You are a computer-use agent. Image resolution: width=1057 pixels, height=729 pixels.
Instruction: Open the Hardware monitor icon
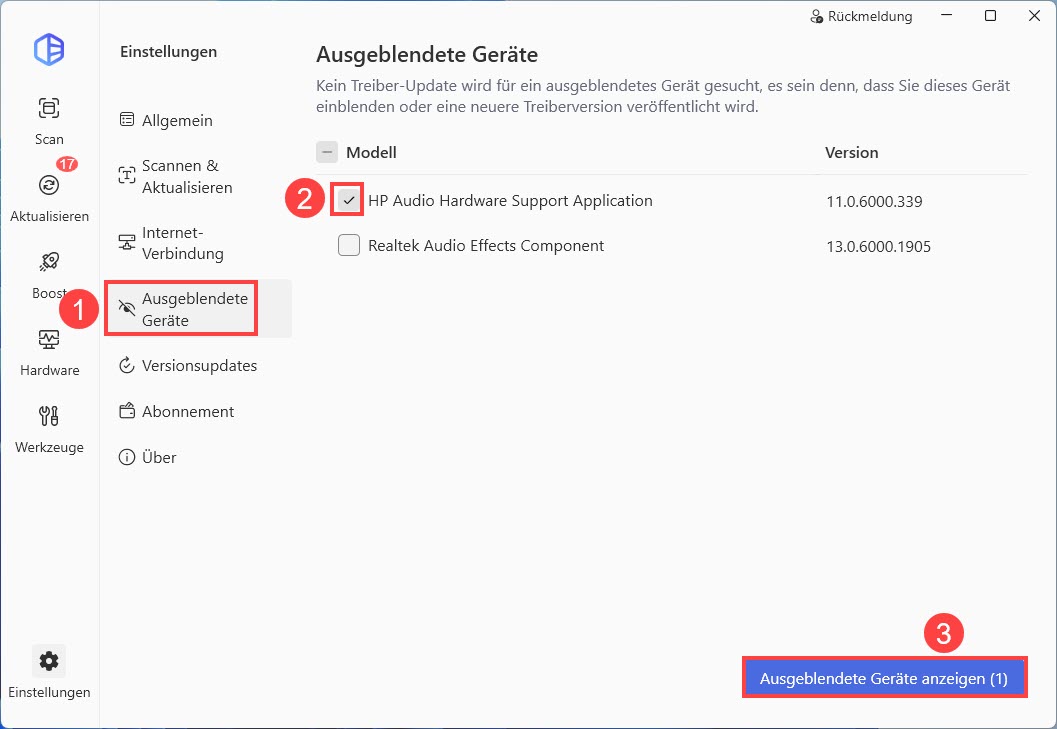[x=49, y=339]
